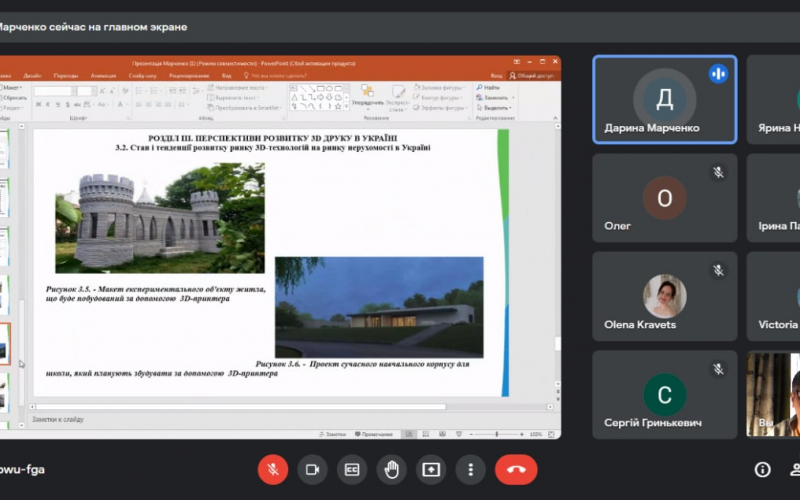Toggle bold Ж formatting
Viewport: 800px width, 500px height.
(38, 105)
